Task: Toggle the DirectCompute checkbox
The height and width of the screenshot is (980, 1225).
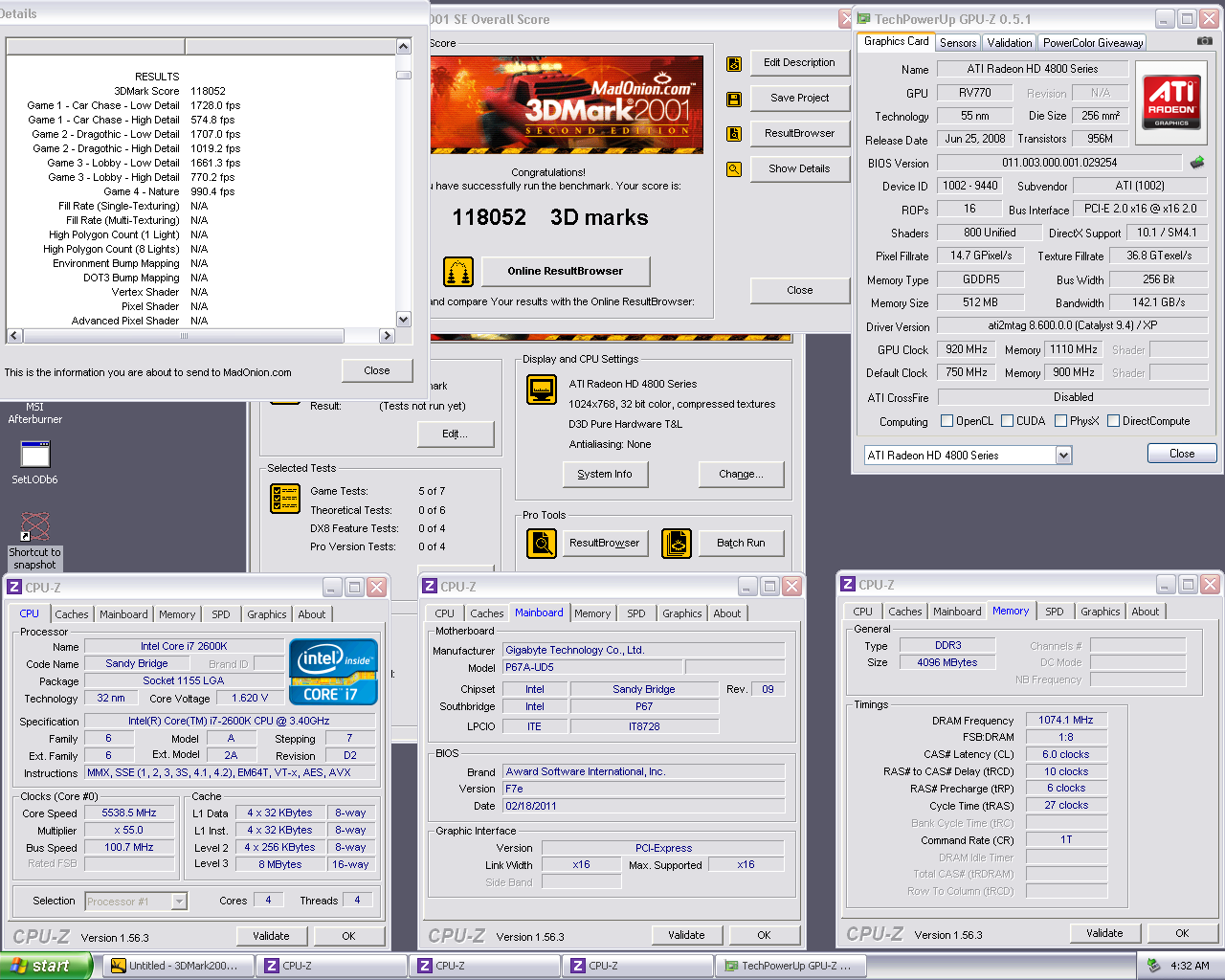Action: point(1114,421)
